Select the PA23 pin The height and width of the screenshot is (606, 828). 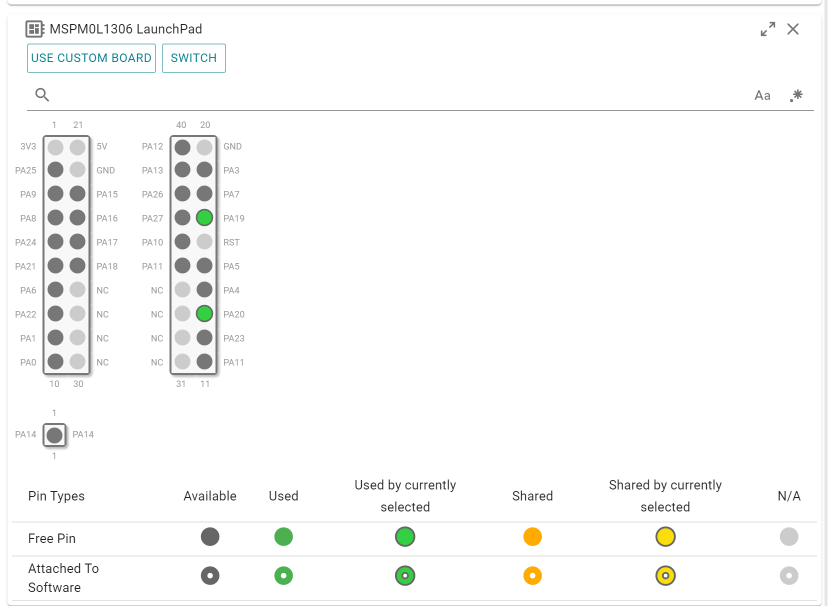pyautogui.click(x=204, y=338)
